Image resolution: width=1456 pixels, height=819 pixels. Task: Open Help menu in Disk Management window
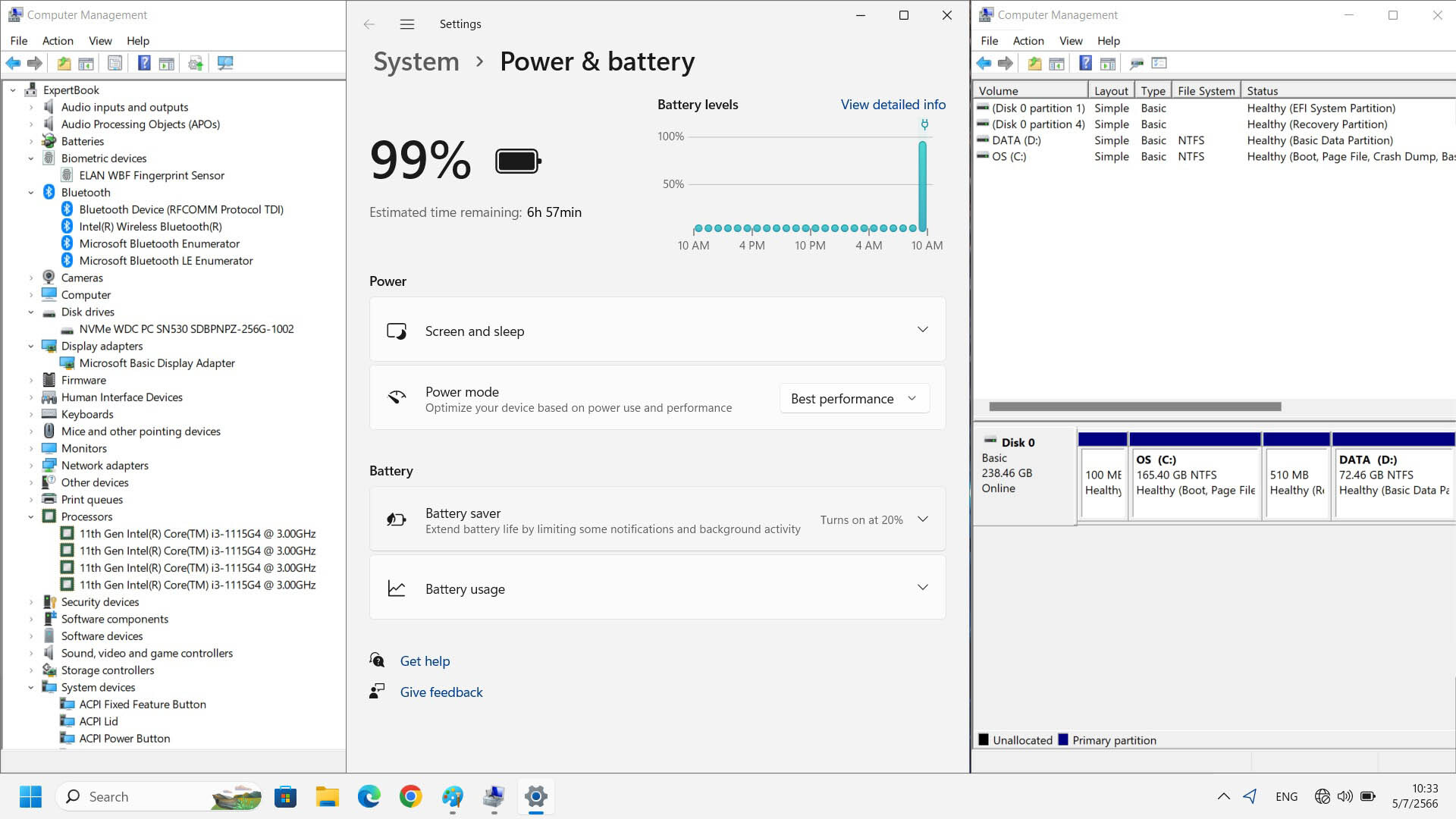point(1108,41)
